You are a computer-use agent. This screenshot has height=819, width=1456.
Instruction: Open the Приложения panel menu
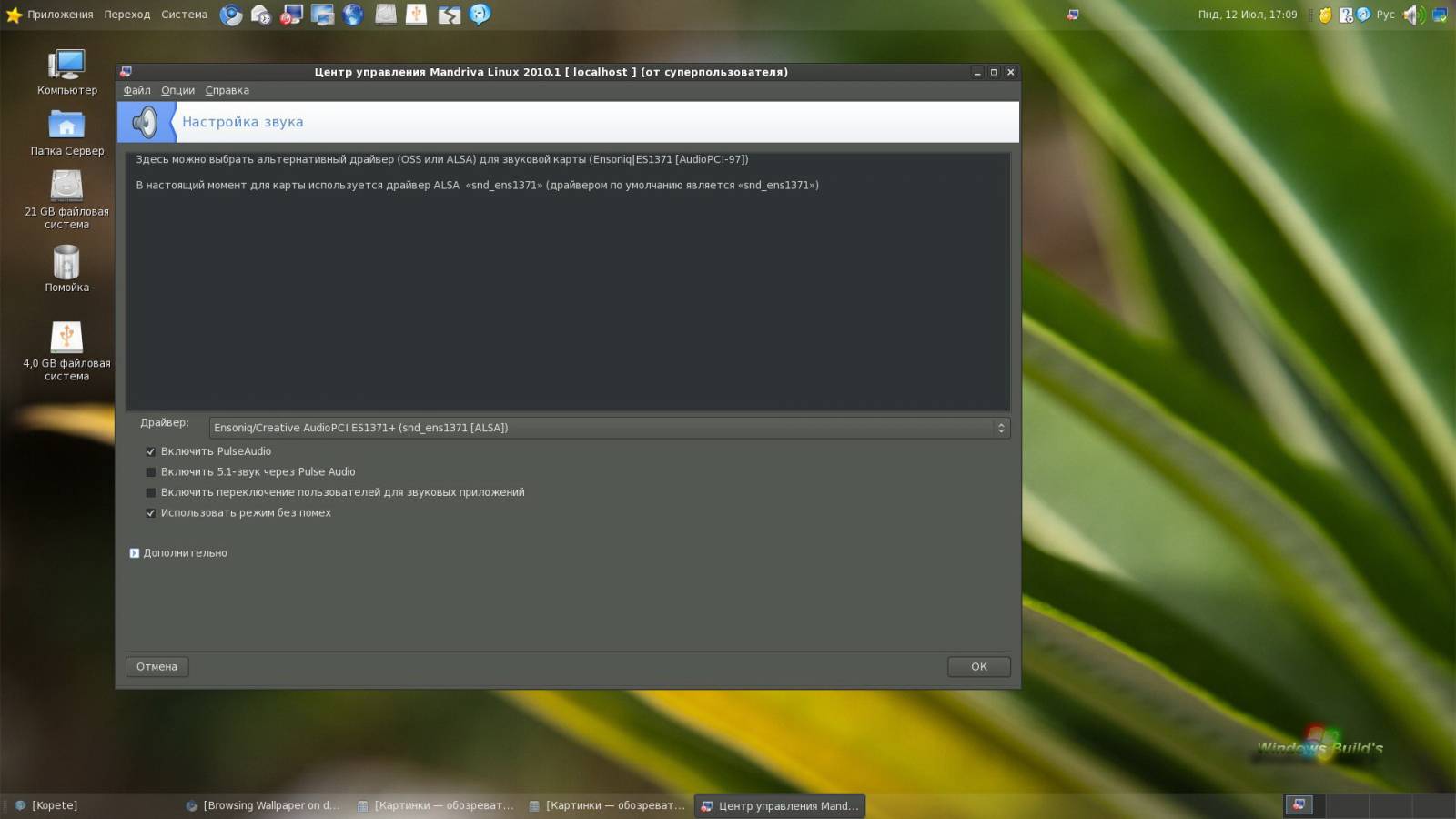(x=60, y=15)
